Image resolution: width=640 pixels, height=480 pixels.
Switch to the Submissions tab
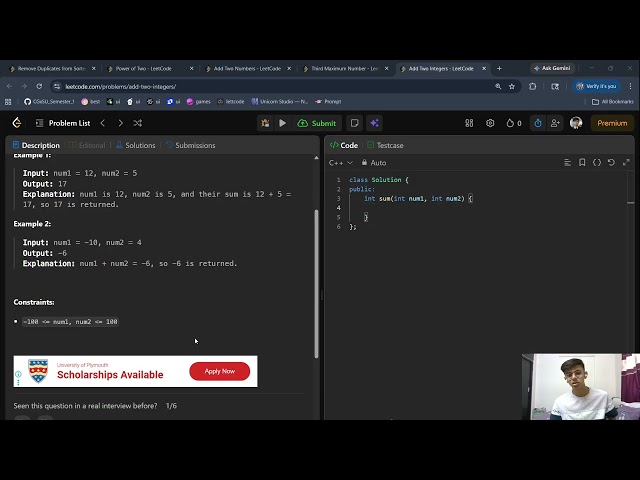[x=191, y=145]
